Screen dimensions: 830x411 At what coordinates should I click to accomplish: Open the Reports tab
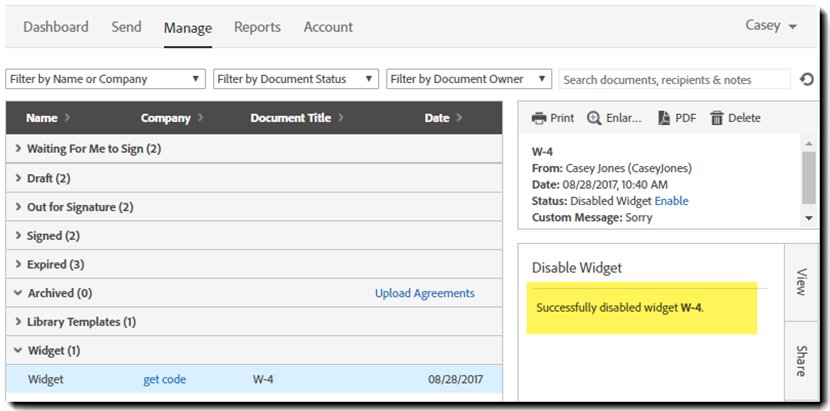coord(257,27)
